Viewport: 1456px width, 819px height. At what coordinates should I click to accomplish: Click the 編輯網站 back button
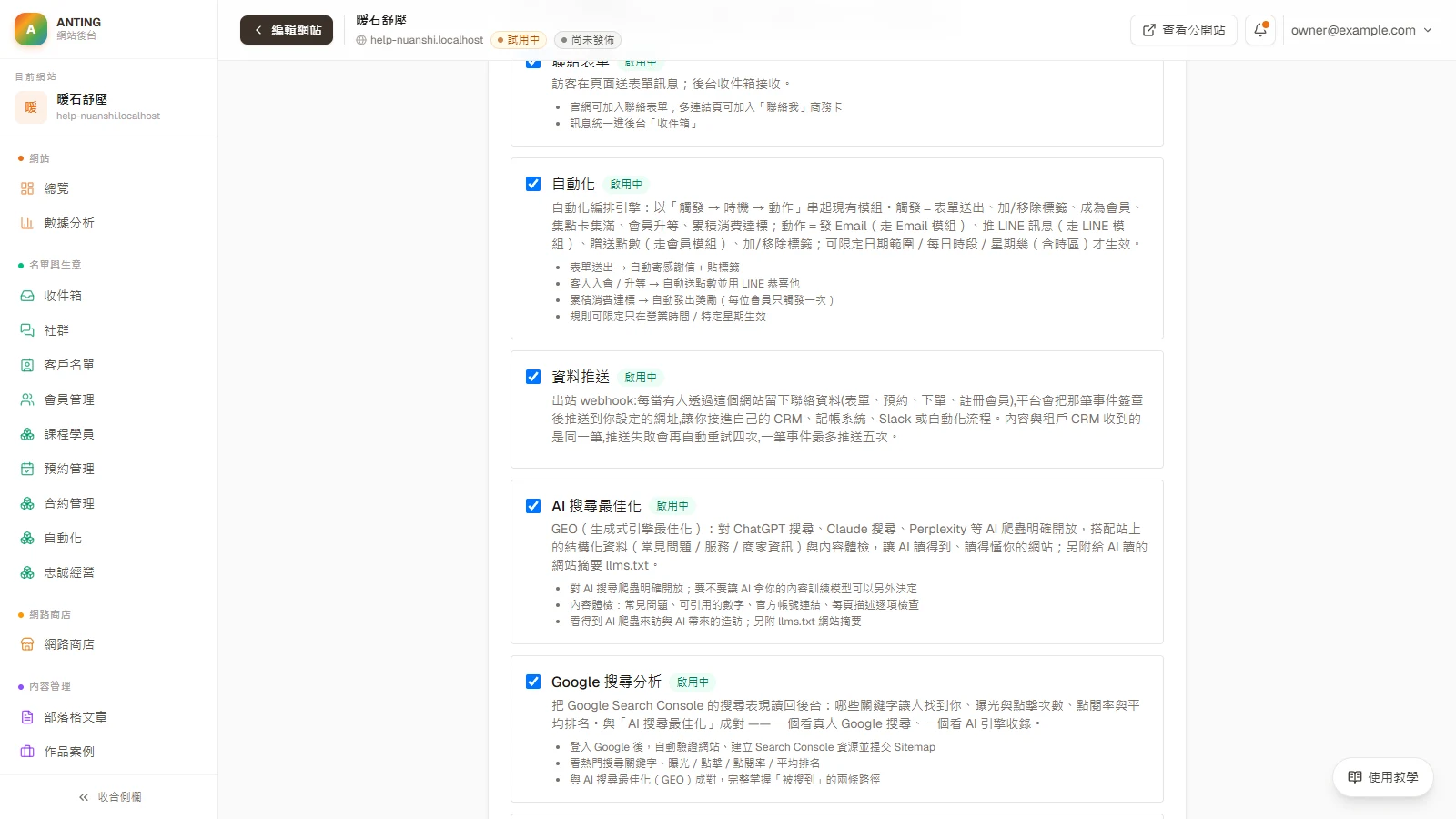[287, 30]
